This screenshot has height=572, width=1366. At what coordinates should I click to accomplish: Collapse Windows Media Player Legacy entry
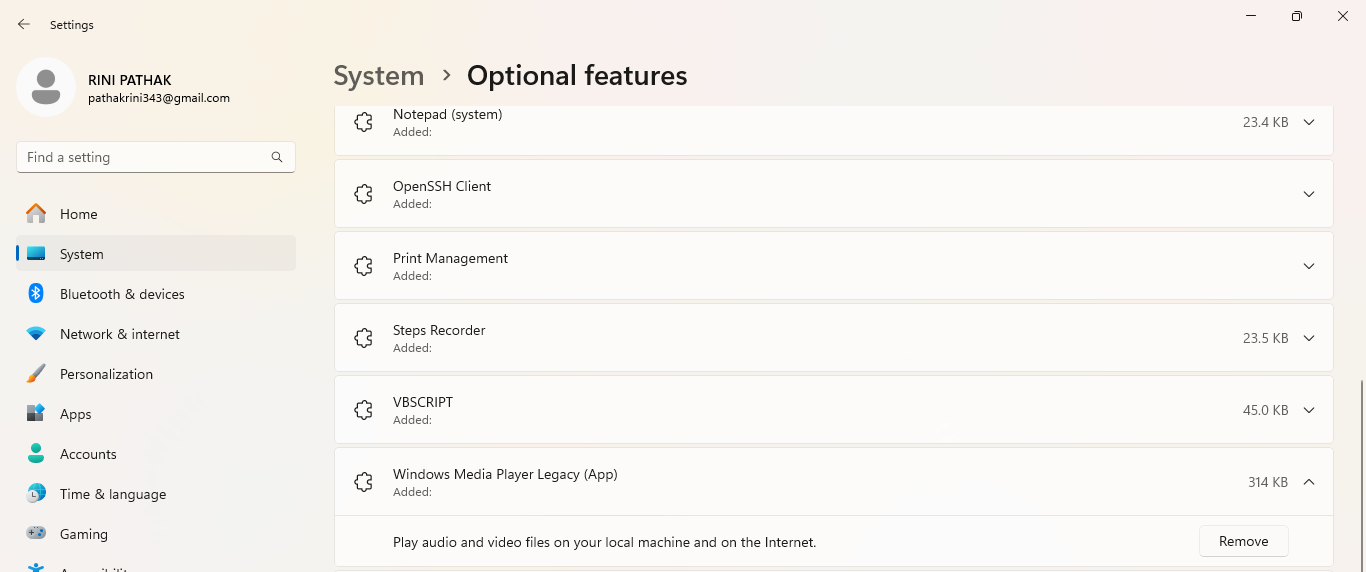[x=1308, y=482]
